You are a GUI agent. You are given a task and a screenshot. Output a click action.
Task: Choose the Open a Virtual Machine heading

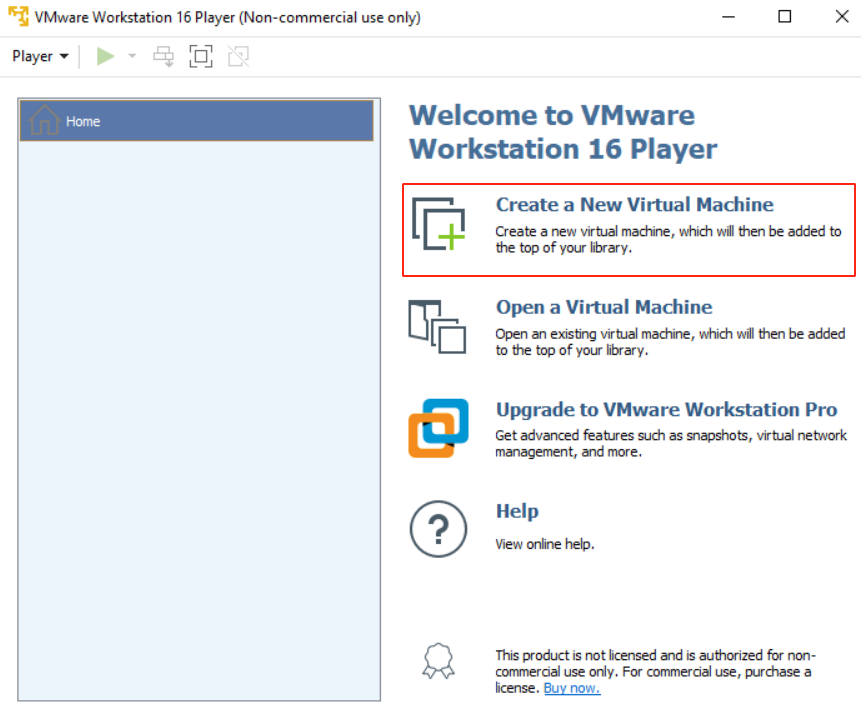pyautogui.click(x=604, y=307)
